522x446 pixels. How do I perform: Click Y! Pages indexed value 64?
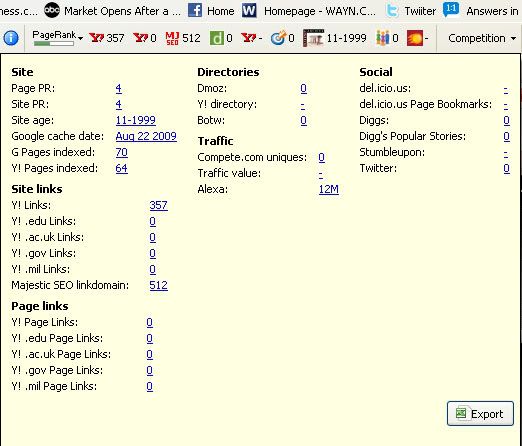pos(122,168)
